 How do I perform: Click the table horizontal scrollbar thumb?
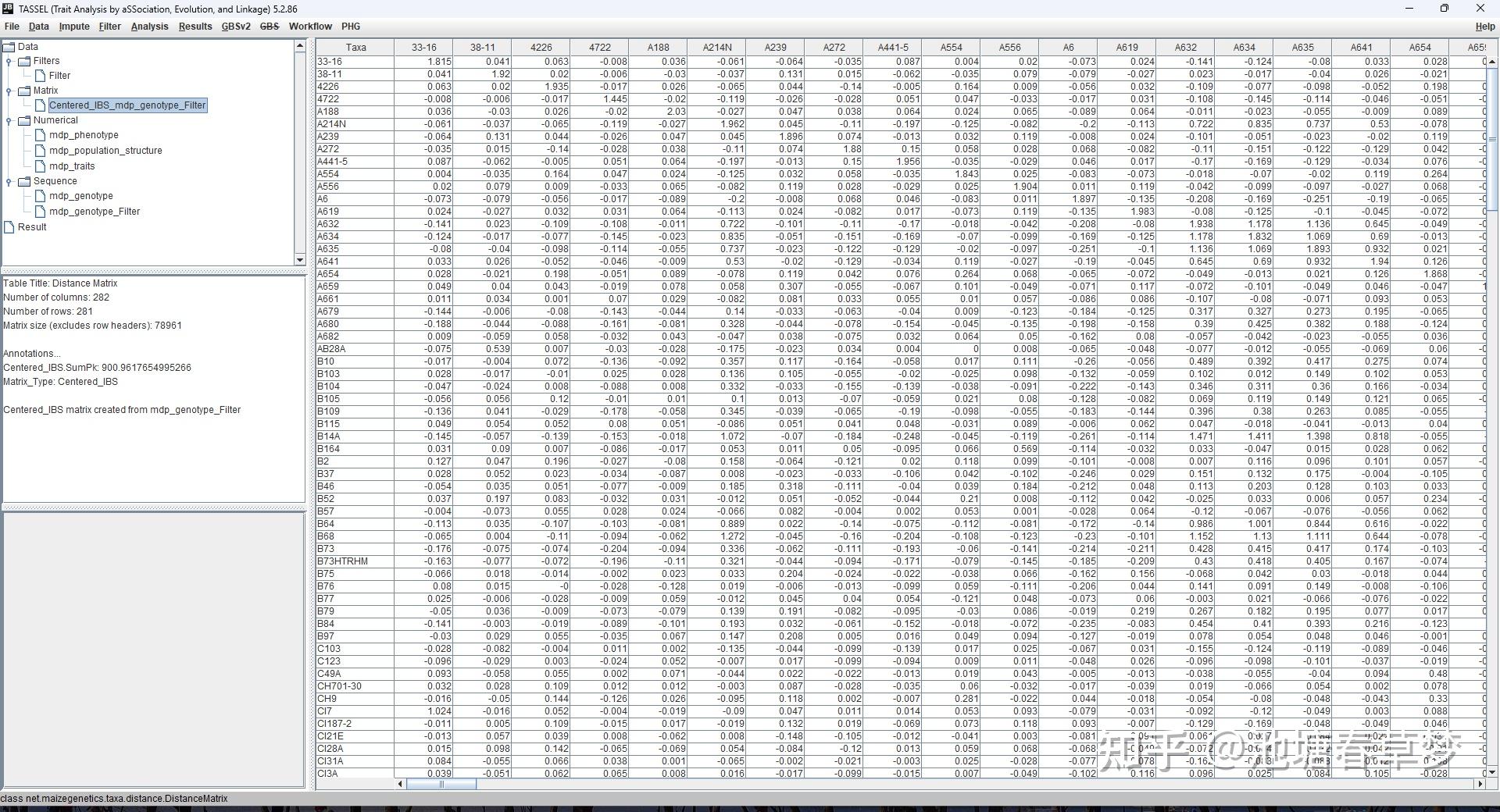click(x=441, y=784)
